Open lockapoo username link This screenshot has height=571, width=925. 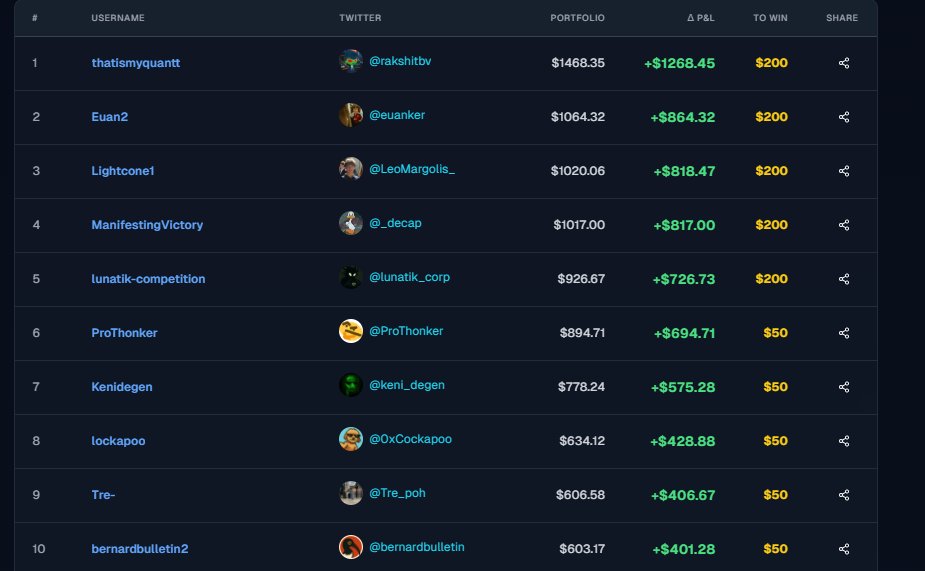click(x=118, y=441)
